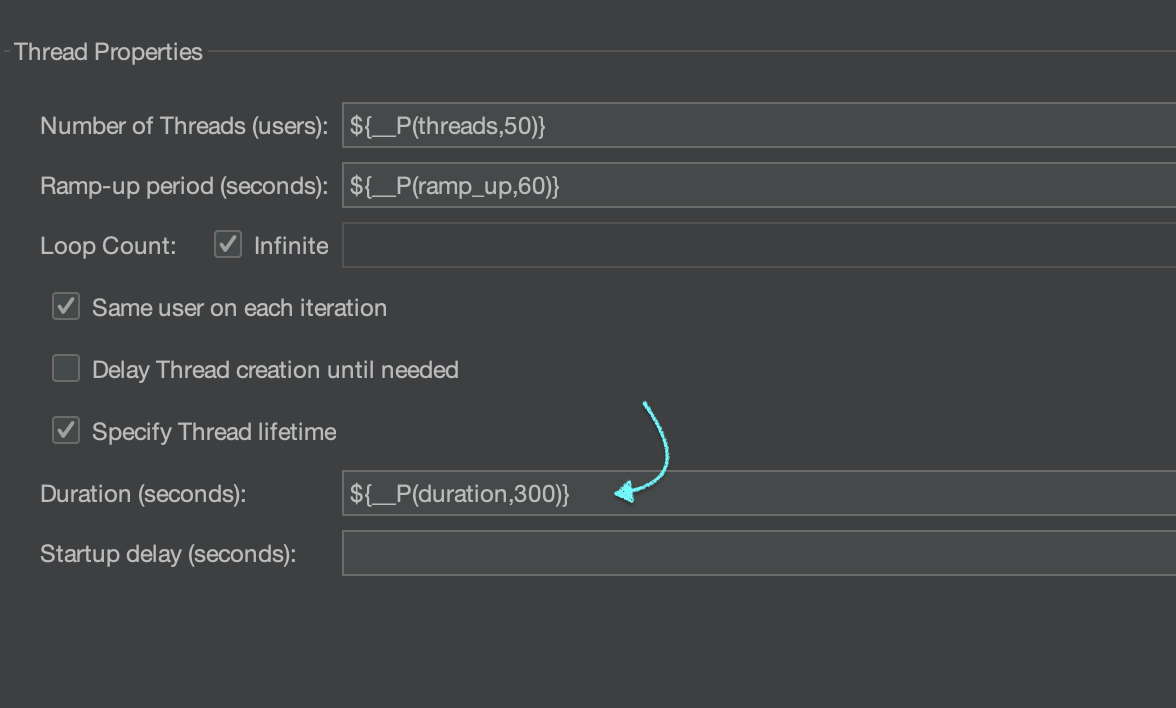
Task: Click the "Same user on each iteration" text
Action: tap(239, 308)
